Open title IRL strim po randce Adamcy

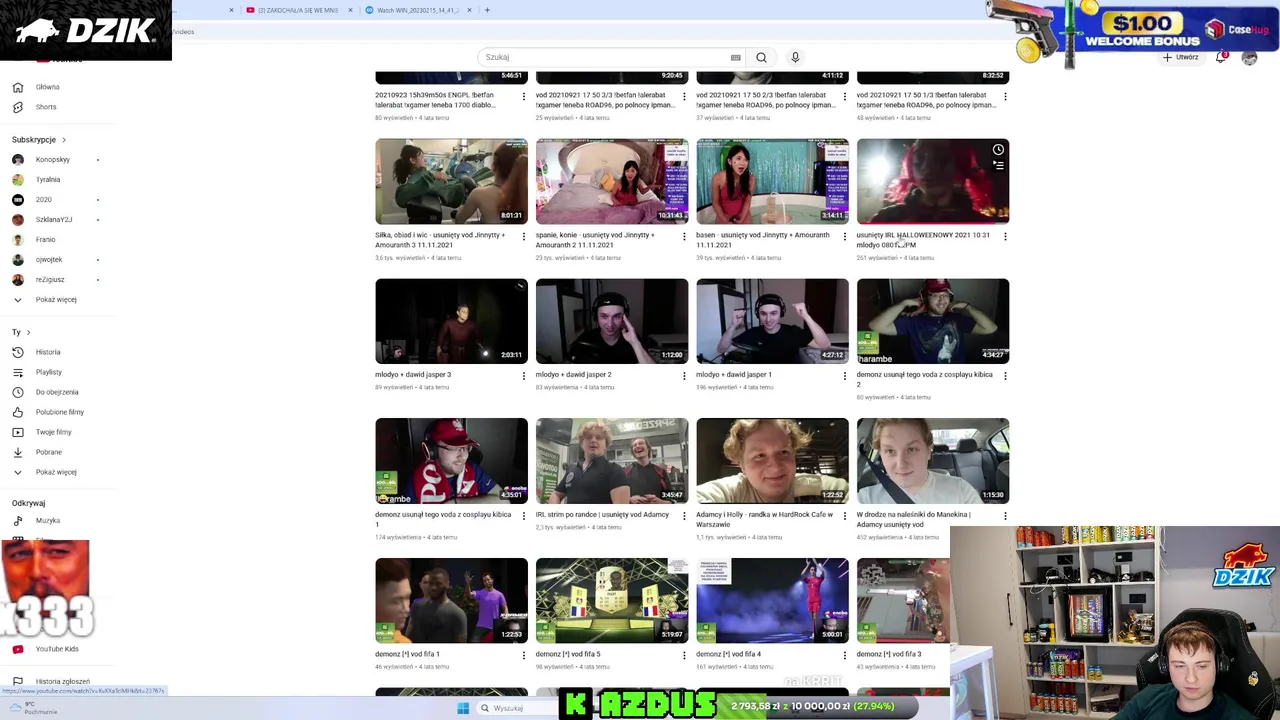602,515
